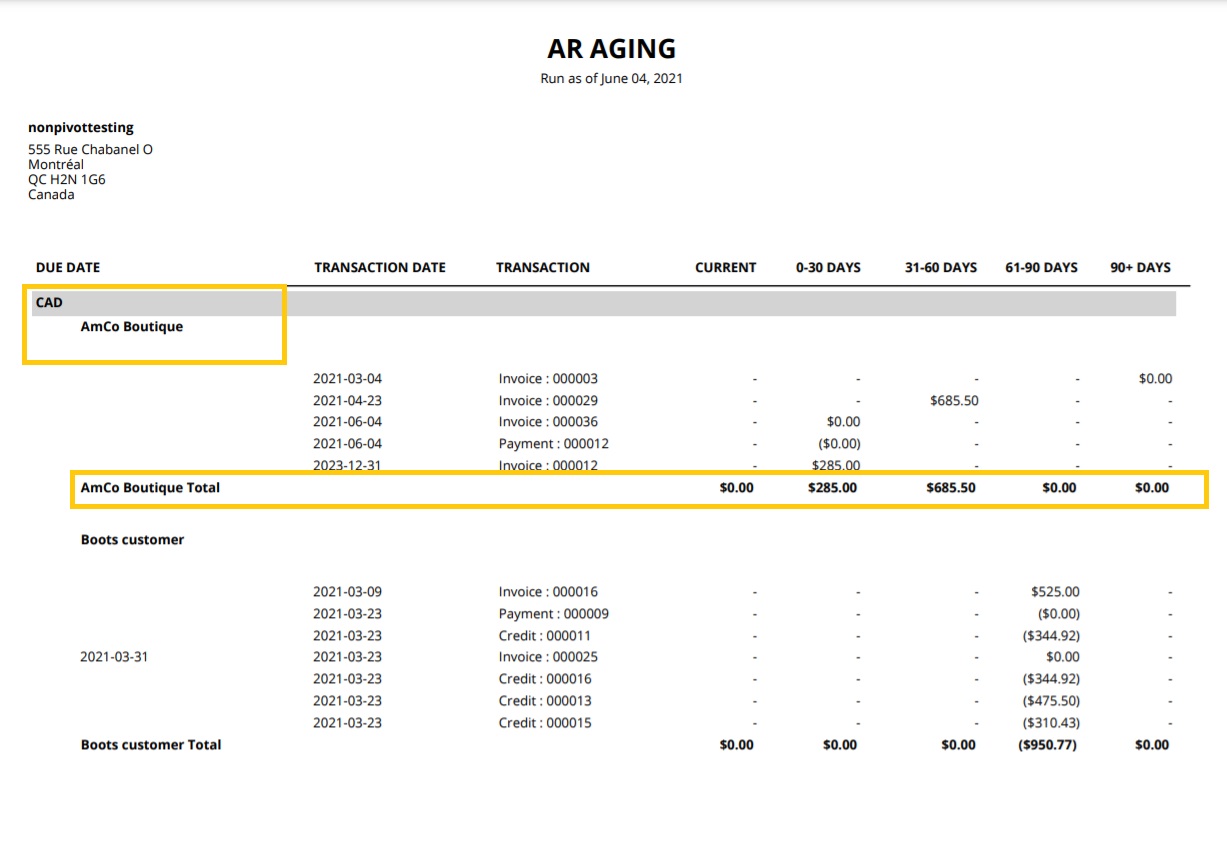This screenshot has height=850, width=1227.
Task: Select the $525.00 amount on Invoice 000016 row
Action: coord(1055,591)
